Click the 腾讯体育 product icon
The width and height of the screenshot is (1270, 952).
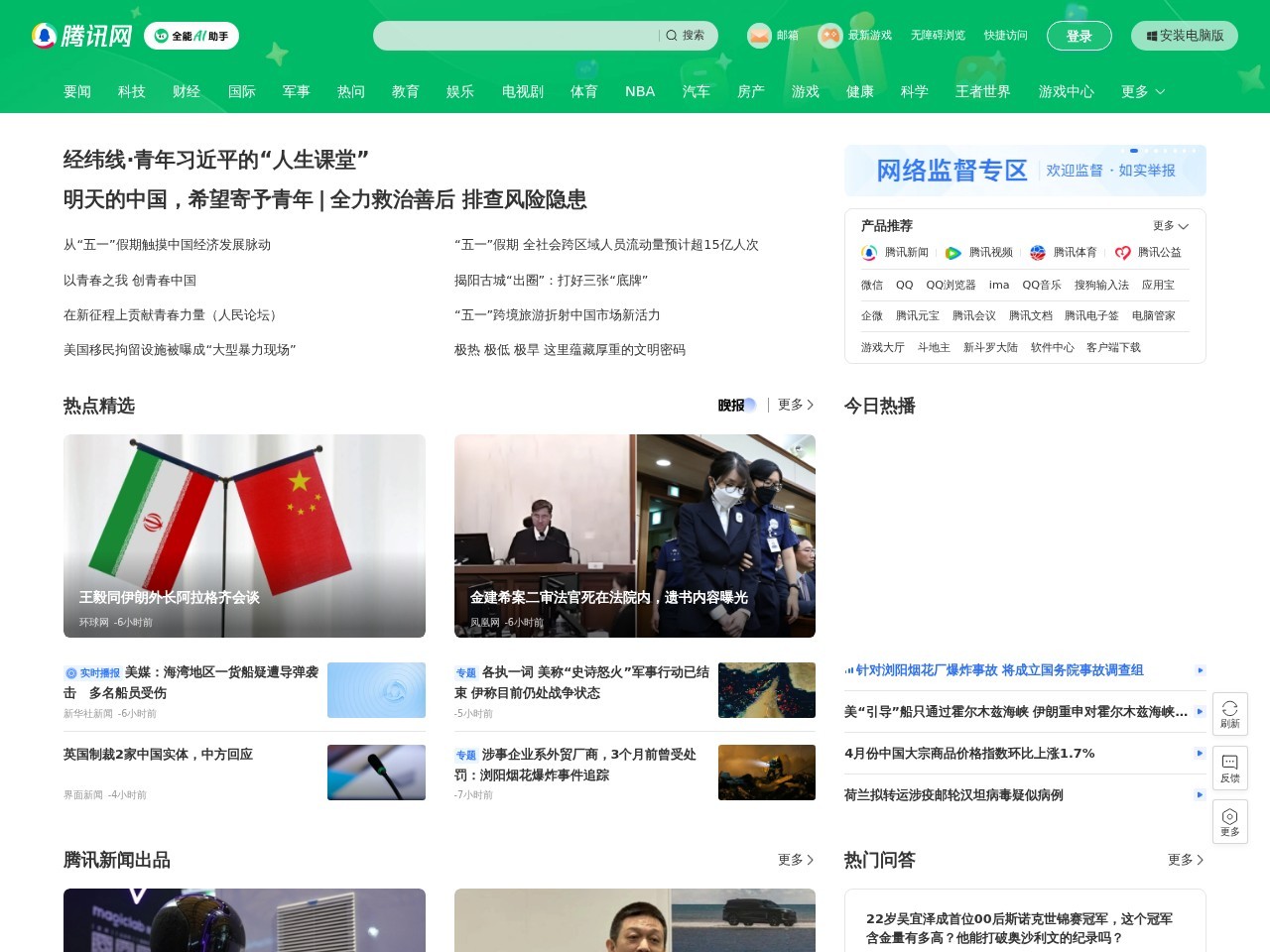coord(1038,253)
